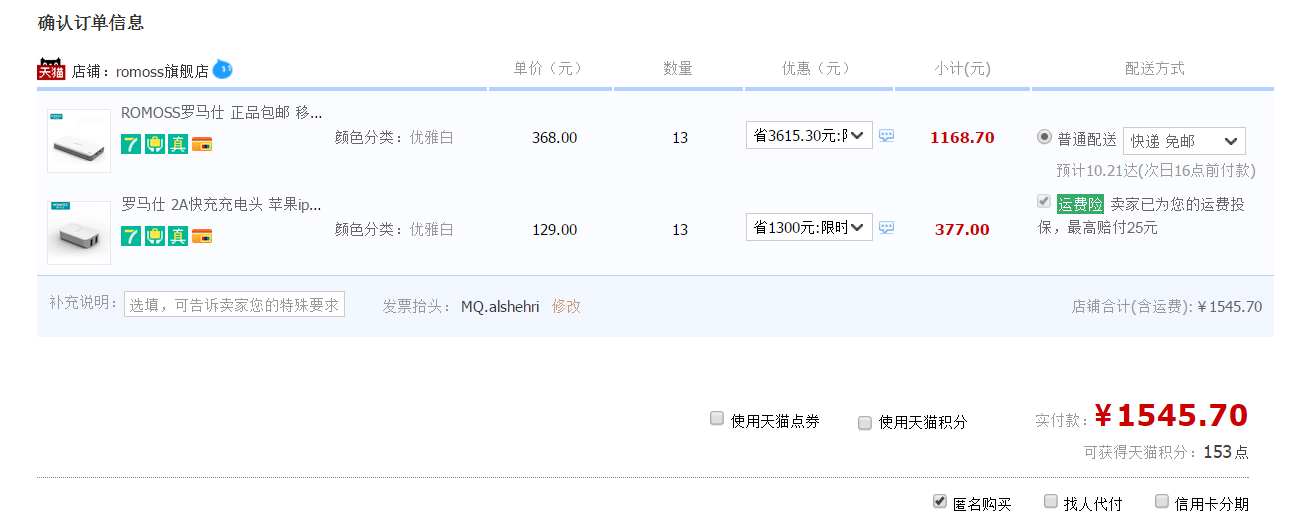Click the 补充说明 remarks input field
This screenshot has height=530, width=1306.
point(234,305)
